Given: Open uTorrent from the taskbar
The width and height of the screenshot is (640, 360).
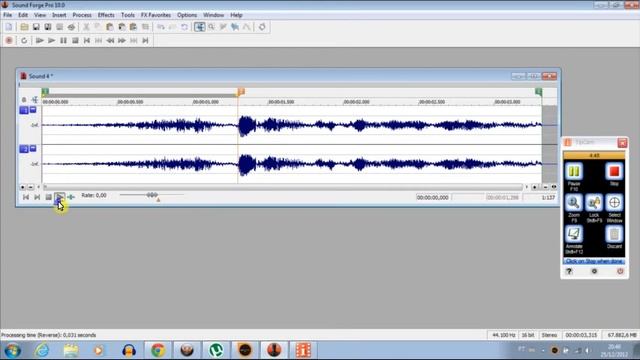Looking at the screenshot, I should 216,351.
